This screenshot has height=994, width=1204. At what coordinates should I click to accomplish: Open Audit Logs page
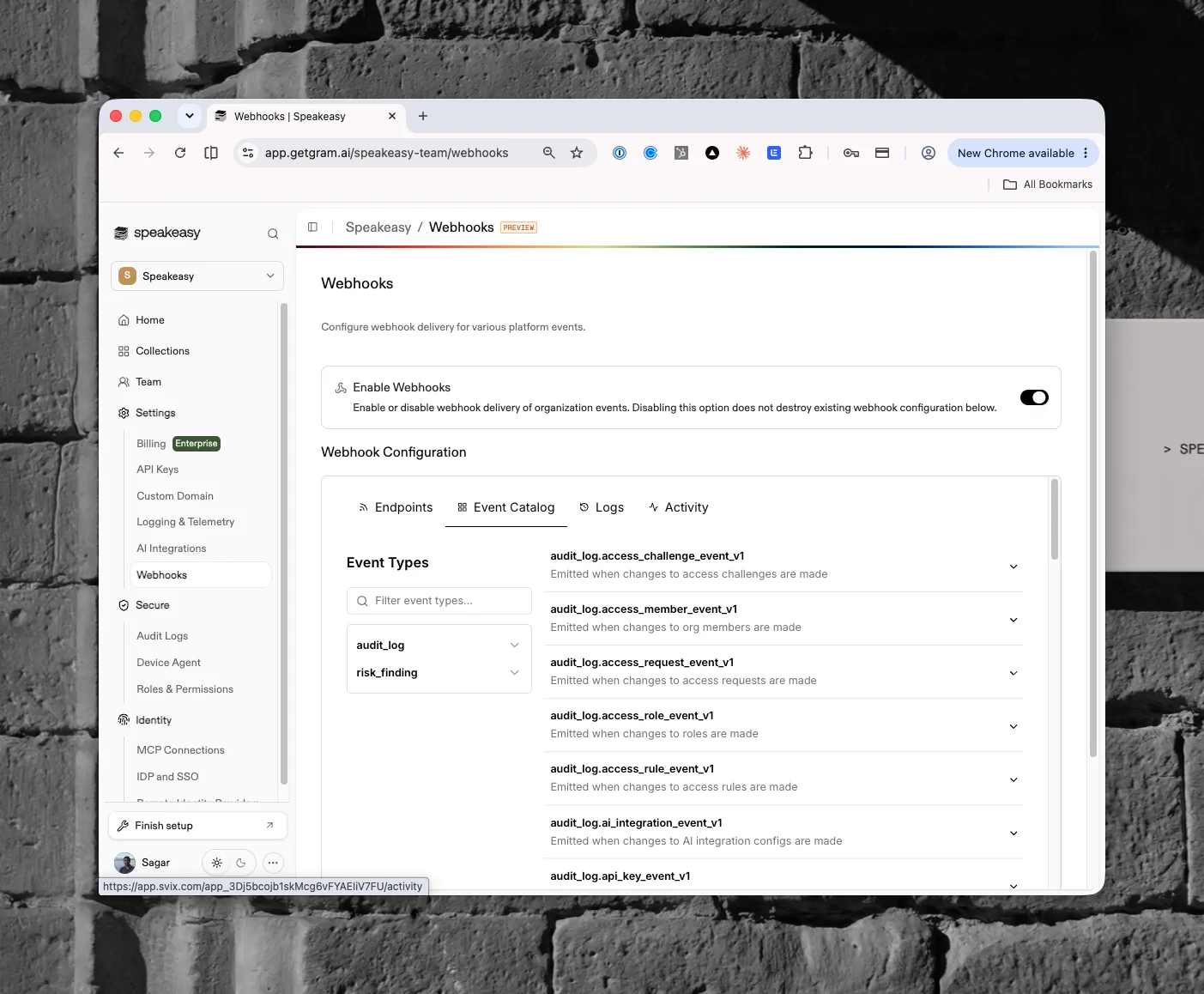[162, 636]
